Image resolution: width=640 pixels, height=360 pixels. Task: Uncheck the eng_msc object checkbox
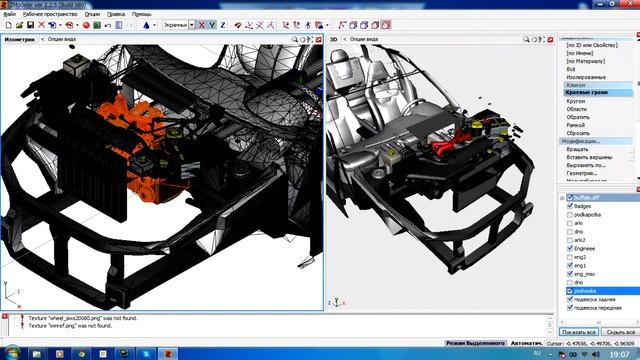[x=570, y=274]
